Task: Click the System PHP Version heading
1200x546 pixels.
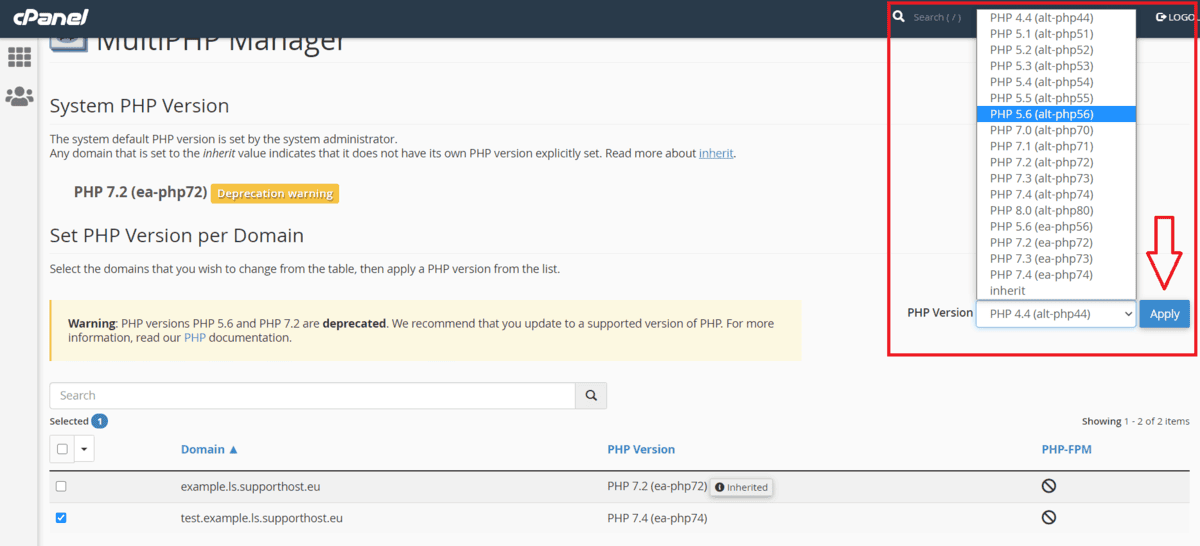Action: click(139, 106)
